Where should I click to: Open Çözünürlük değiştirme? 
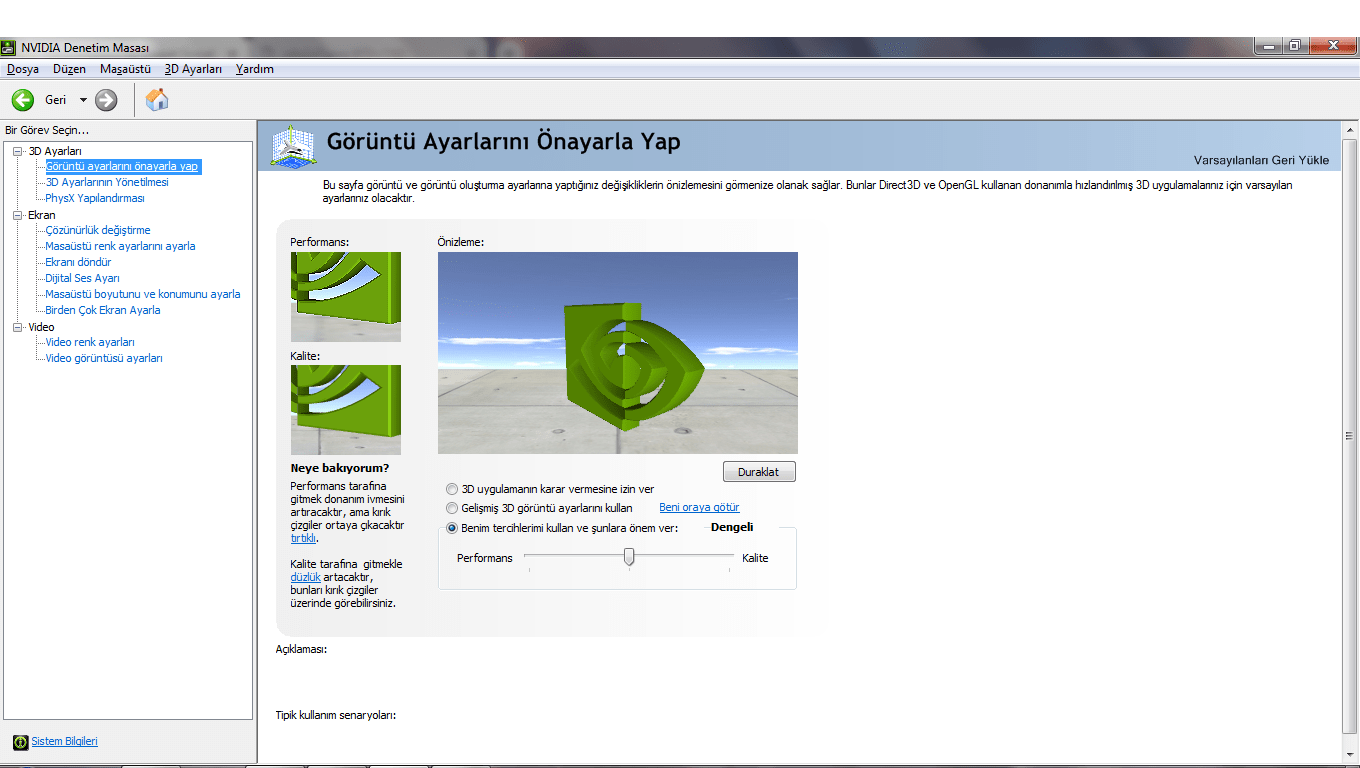coord(98,230)
